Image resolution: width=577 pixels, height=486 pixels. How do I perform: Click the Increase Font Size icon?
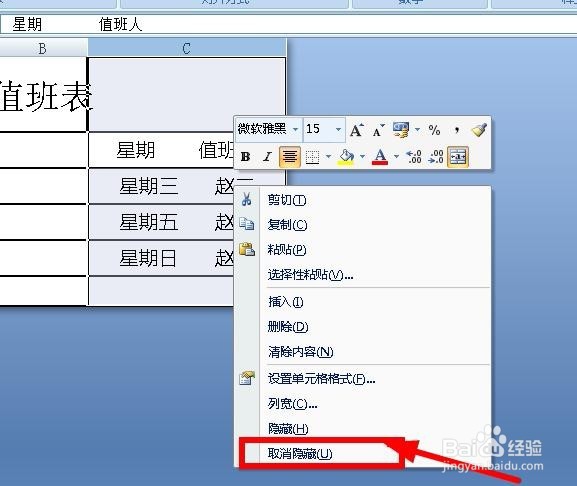point(356,130)
